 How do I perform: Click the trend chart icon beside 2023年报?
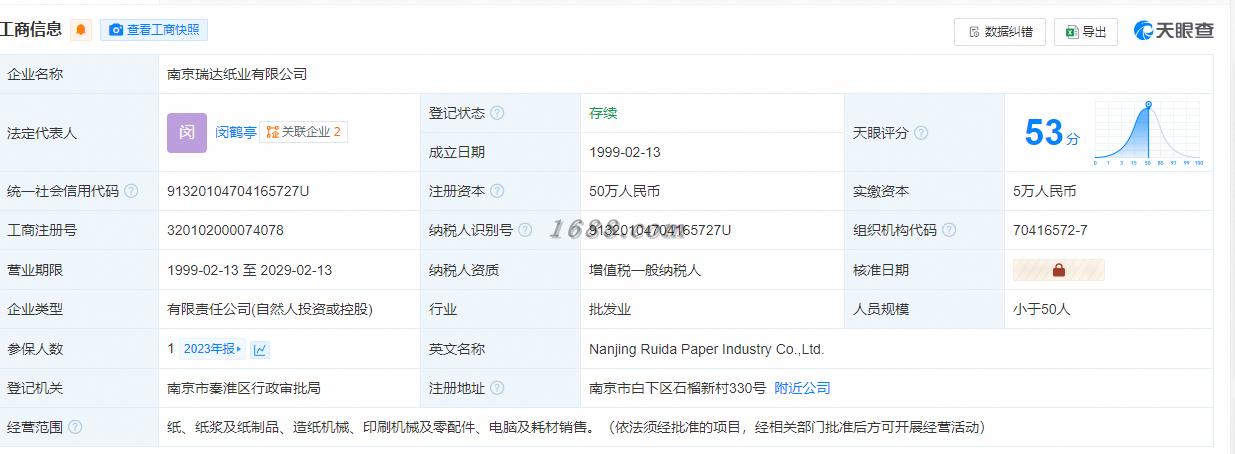260,349
